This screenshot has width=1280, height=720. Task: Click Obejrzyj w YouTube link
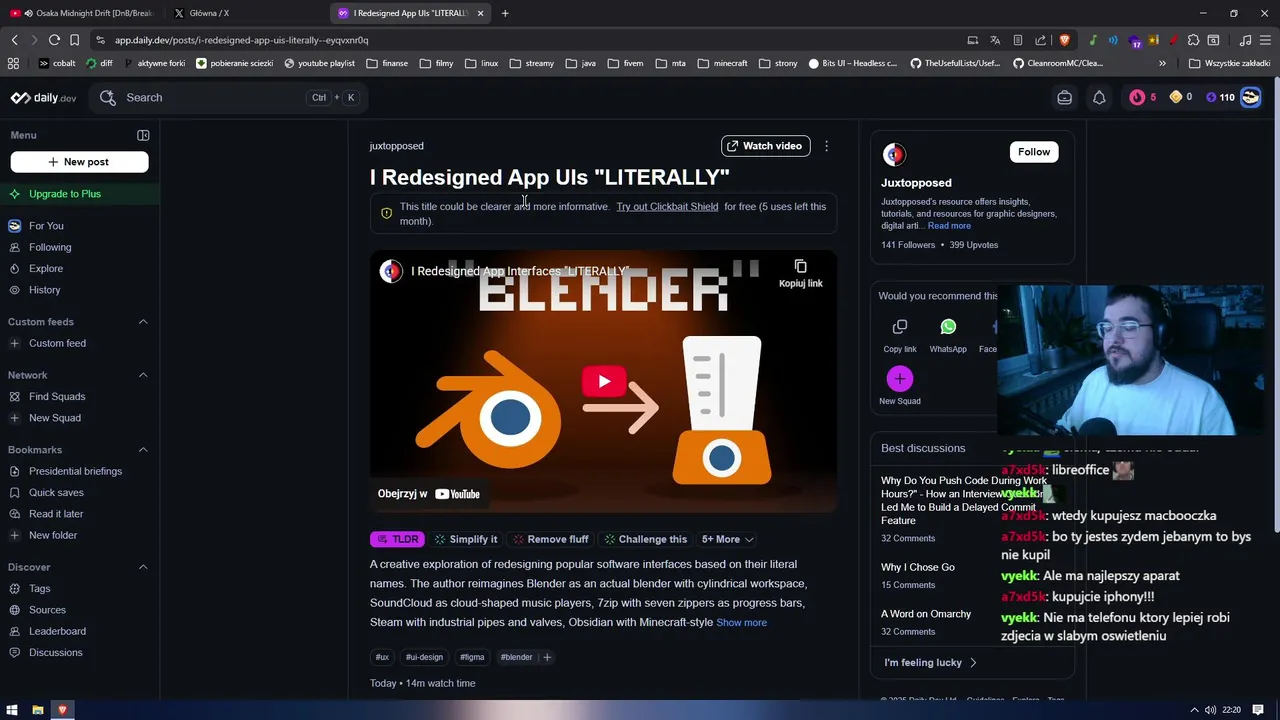coord(429,494)
